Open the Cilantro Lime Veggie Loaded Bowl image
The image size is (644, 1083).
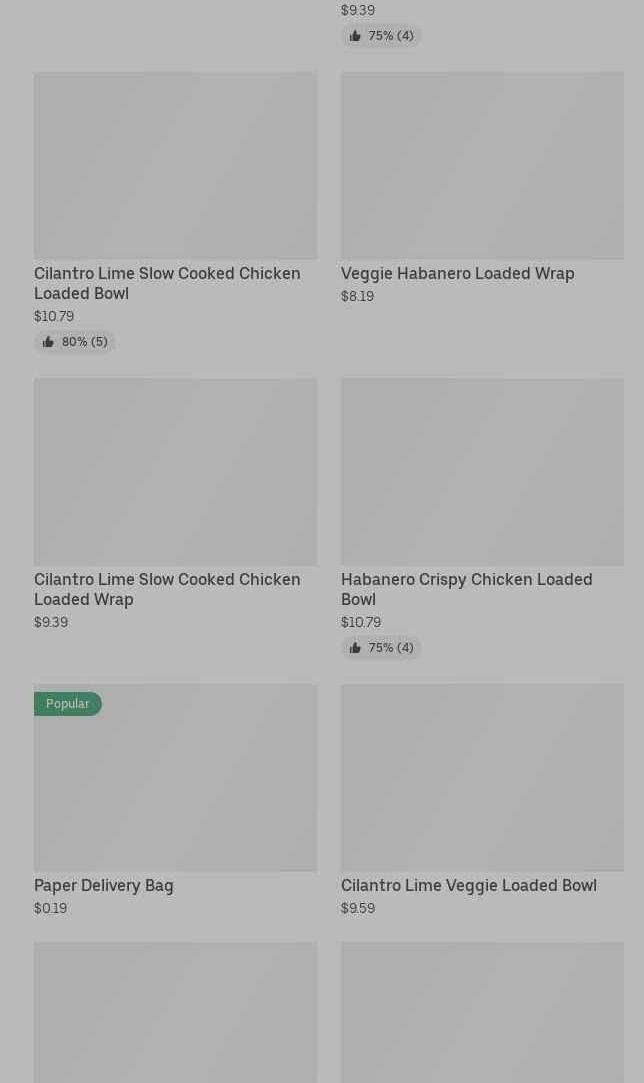(x=482, y=777)
